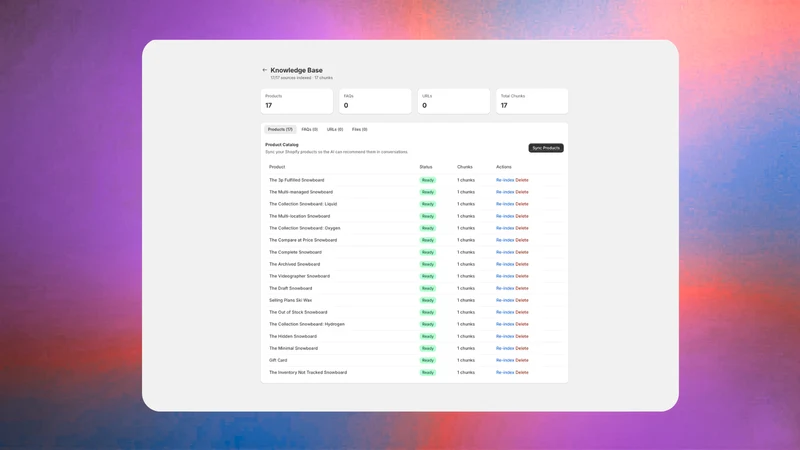Delete The Multi-managed Snowboard
Viewport: 800px width, 450px height.
pos(522,192)
